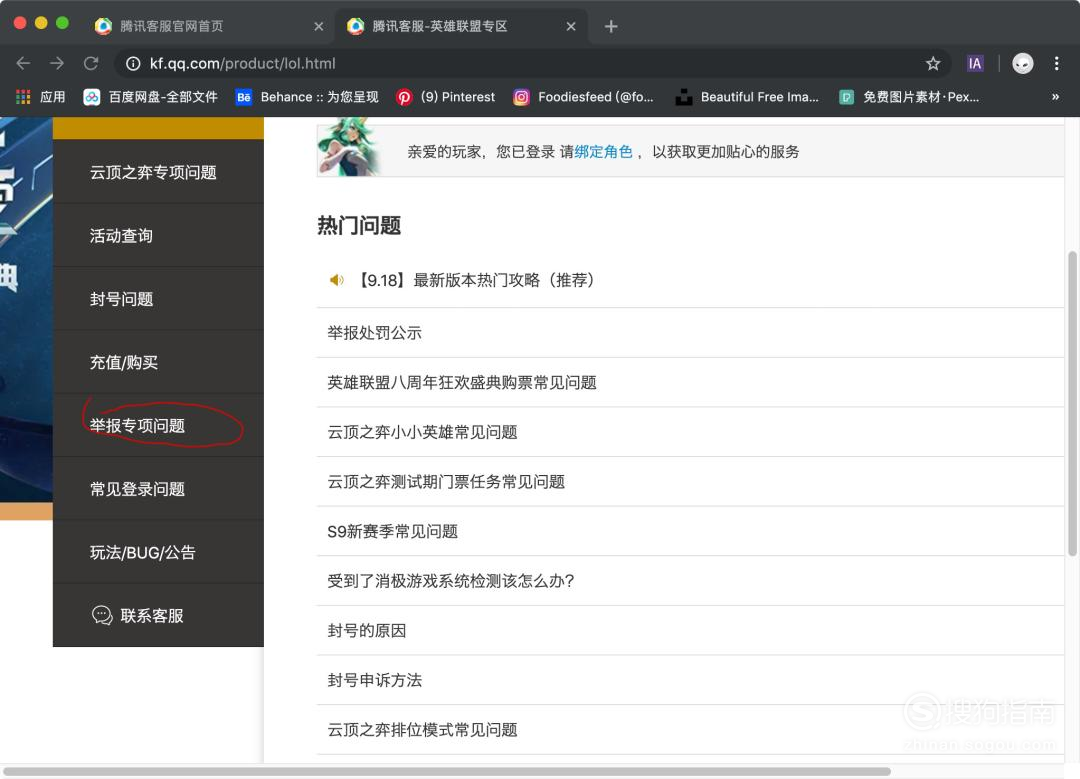Image resolution: width=1080 pixels, height=779 pixels.
Task: Open the Beautiful Free Images bookmark
Action: click(x=747, y=97)
